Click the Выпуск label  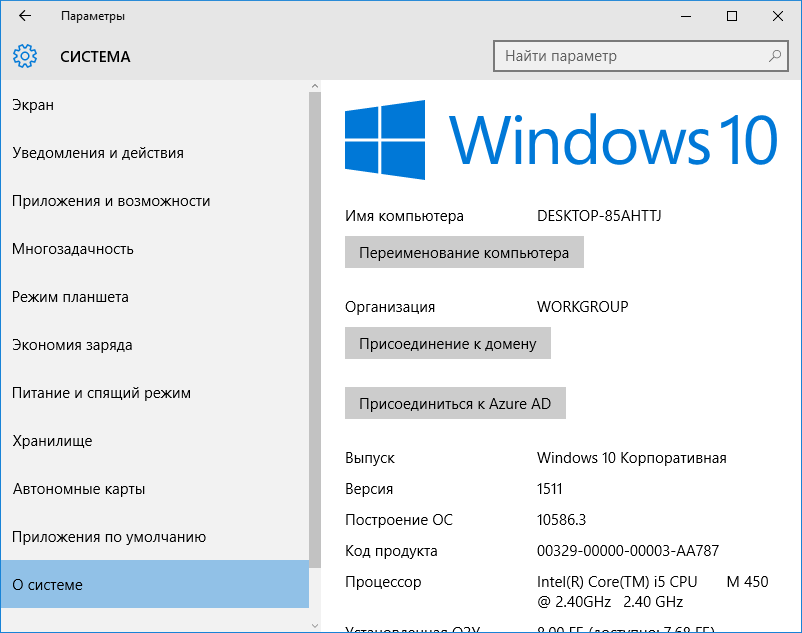pyautogui.click(x=370, y=458)
